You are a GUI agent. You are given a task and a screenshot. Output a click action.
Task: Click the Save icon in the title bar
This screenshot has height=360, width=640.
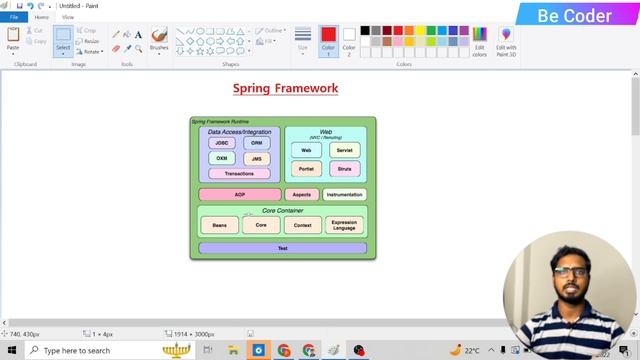pos(19,6)
